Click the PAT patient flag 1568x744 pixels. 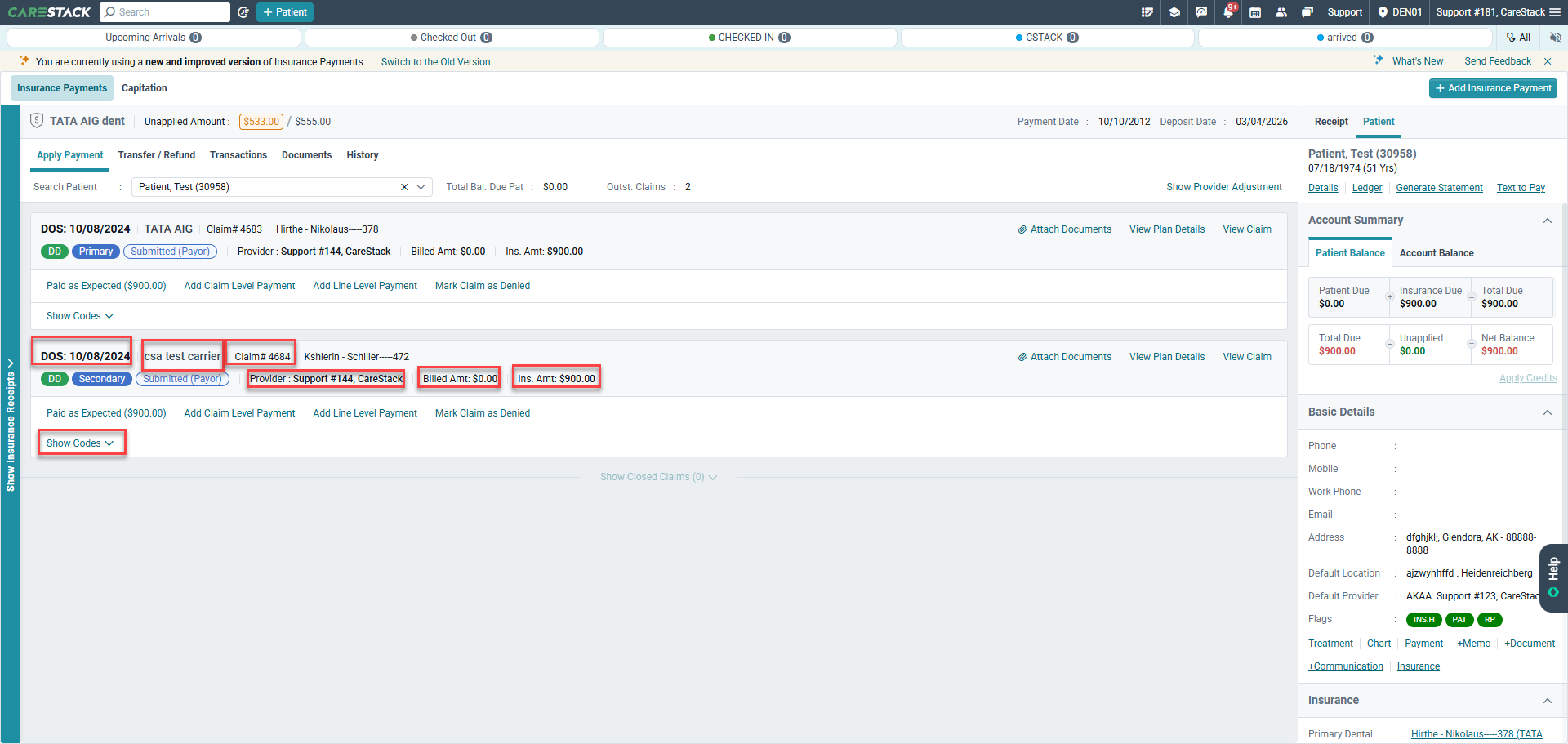[1459, 620]
